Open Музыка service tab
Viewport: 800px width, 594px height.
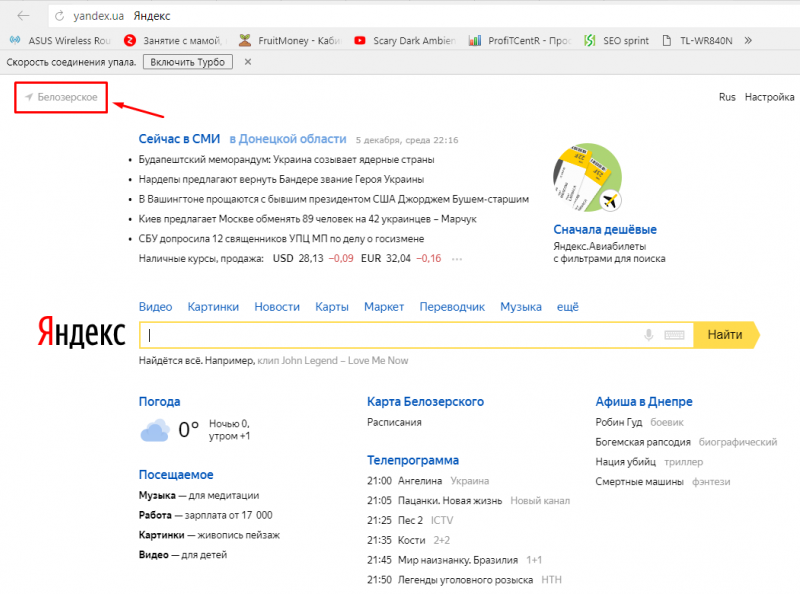click(520, 307)
